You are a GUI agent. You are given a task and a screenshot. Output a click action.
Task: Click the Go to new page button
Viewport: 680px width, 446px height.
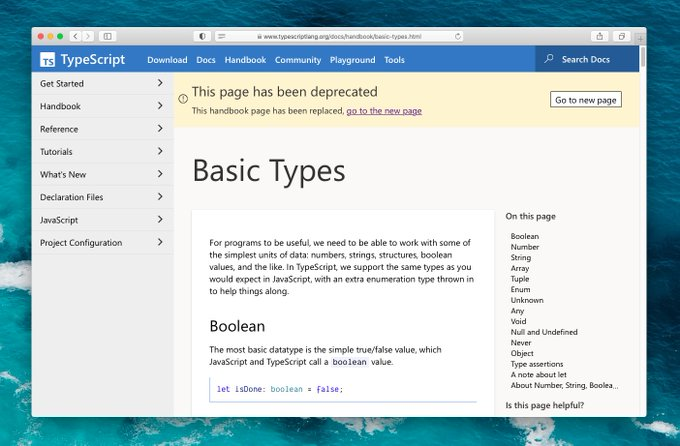tap(586, 100)
